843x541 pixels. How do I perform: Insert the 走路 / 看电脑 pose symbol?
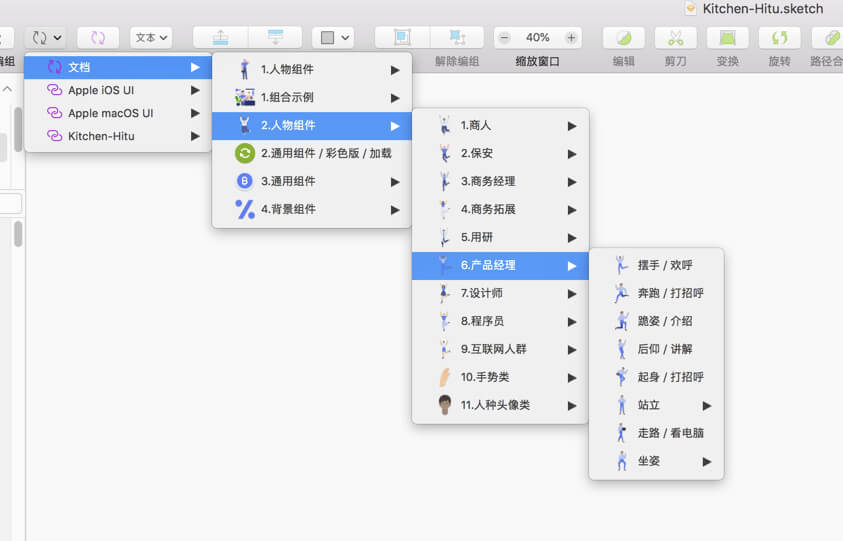656,433
